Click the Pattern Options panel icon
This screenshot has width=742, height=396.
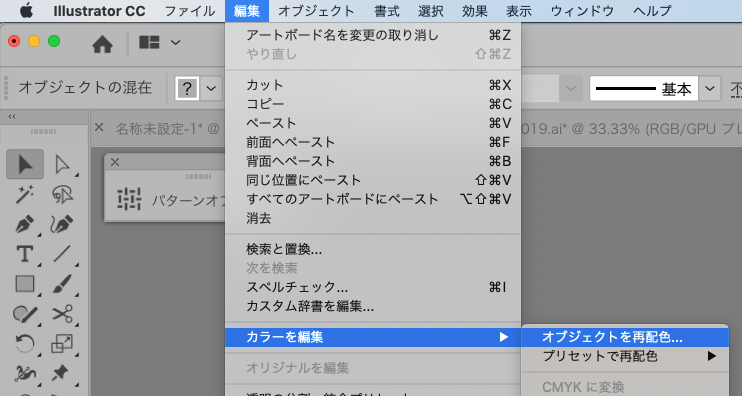coord(129,199)
